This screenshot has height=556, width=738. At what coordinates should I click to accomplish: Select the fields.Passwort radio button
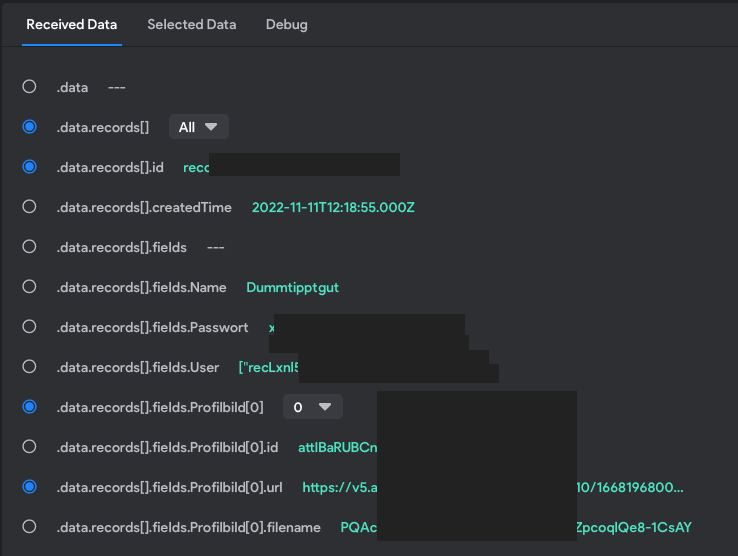[x=29, y=327]
